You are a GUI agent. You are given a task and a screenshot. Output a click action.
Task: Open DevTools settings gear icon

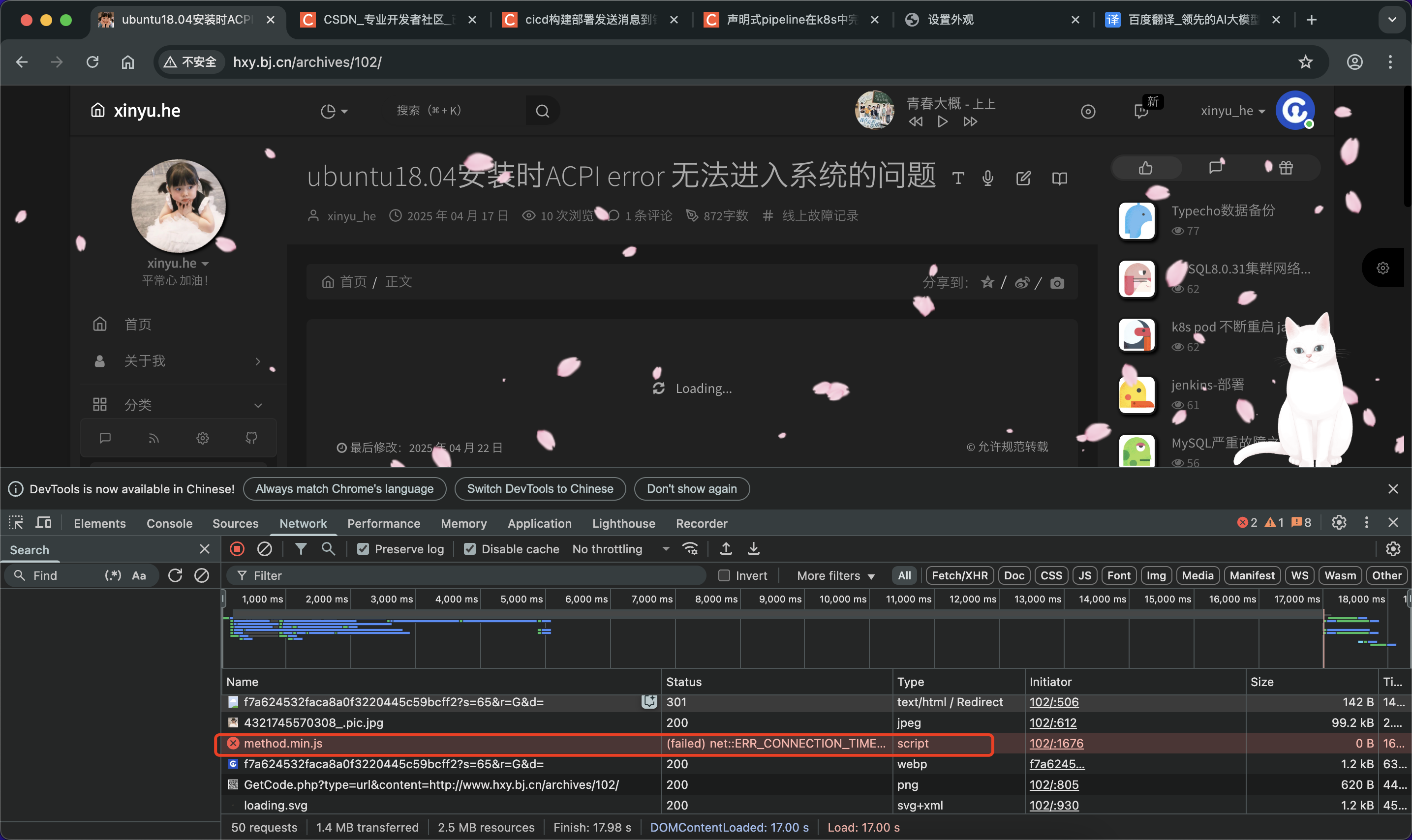1338,522
